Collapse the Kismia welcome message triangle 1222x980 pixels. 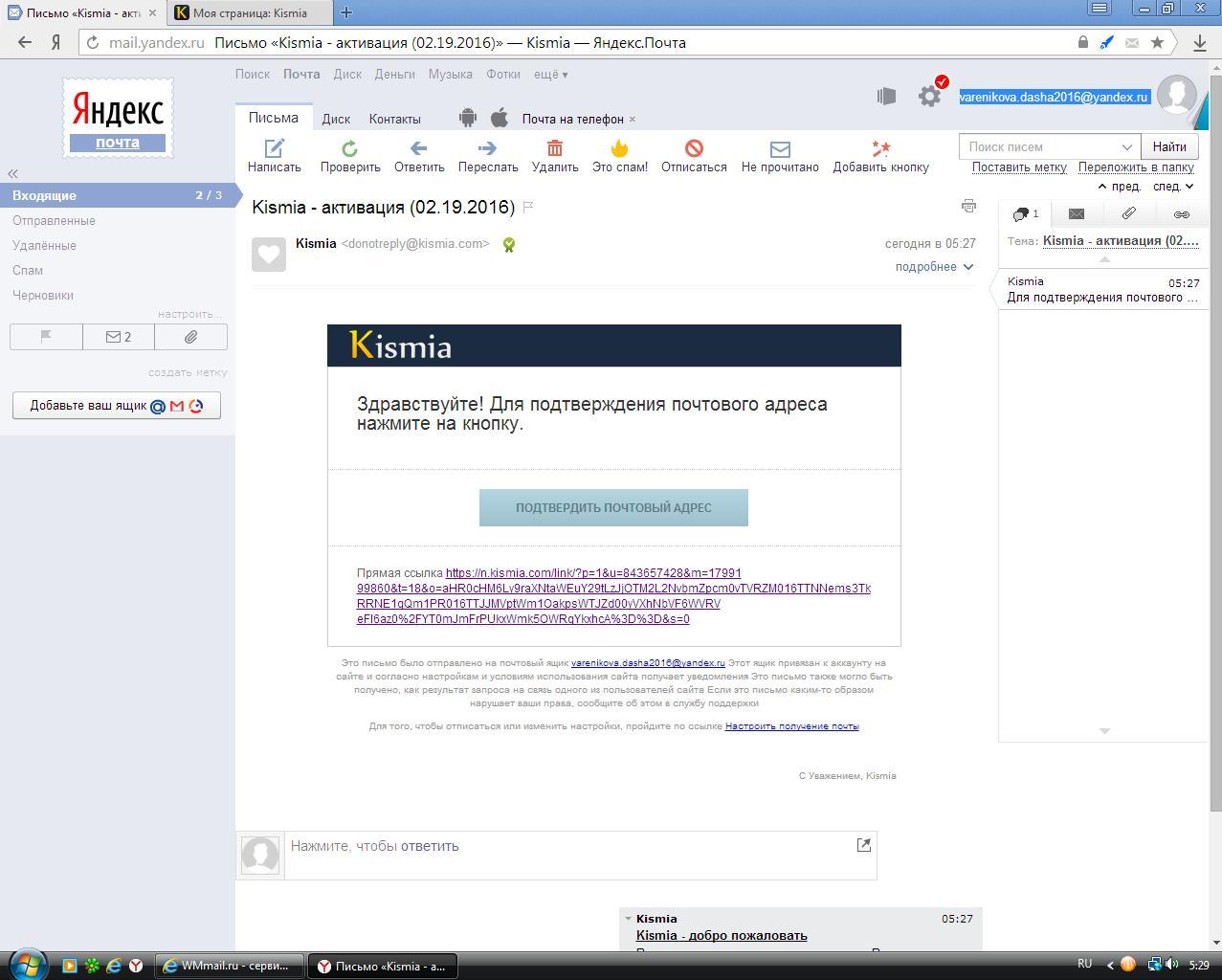pyautogui.click(x=629, y=919)
